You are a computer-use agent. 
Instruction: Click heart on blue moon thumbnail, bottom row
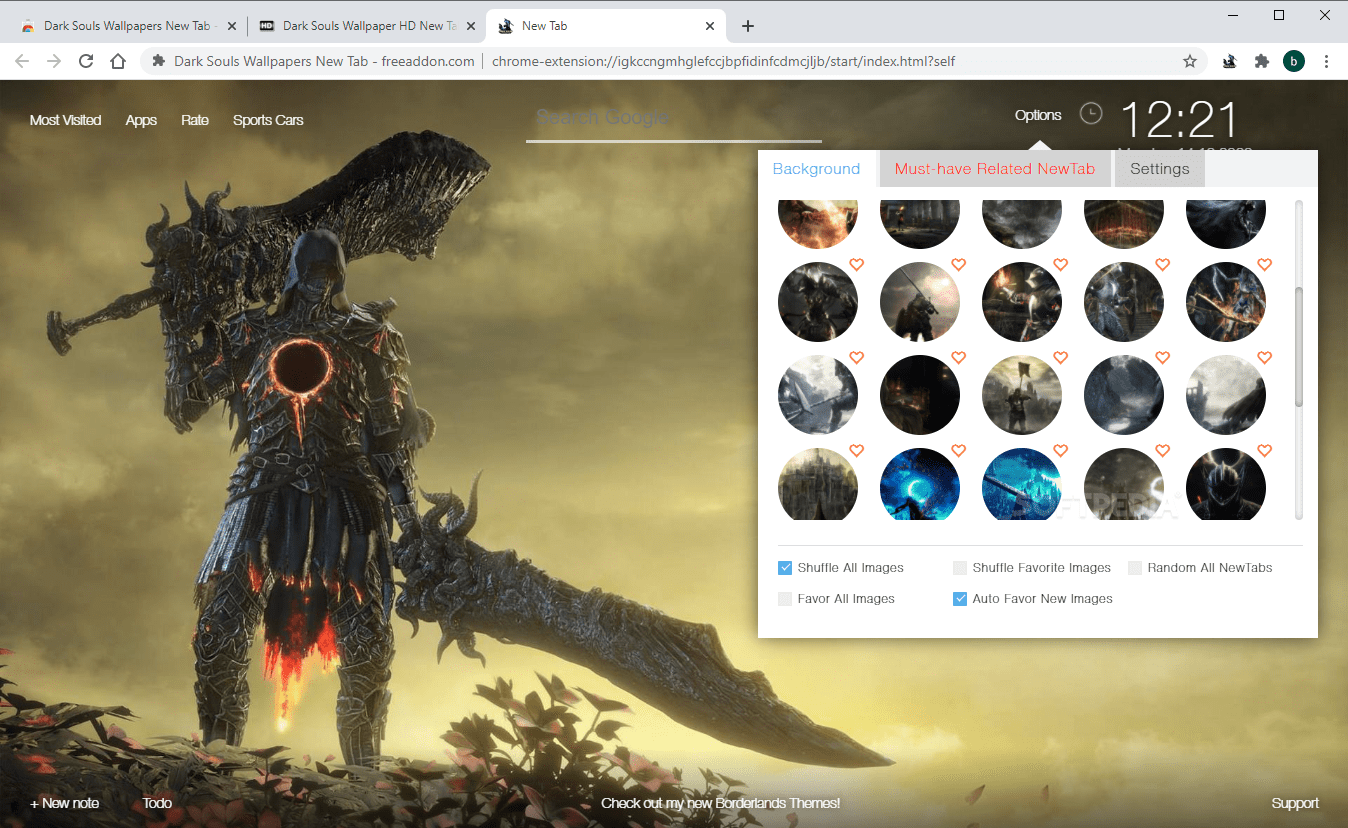[x=958, y=451]
